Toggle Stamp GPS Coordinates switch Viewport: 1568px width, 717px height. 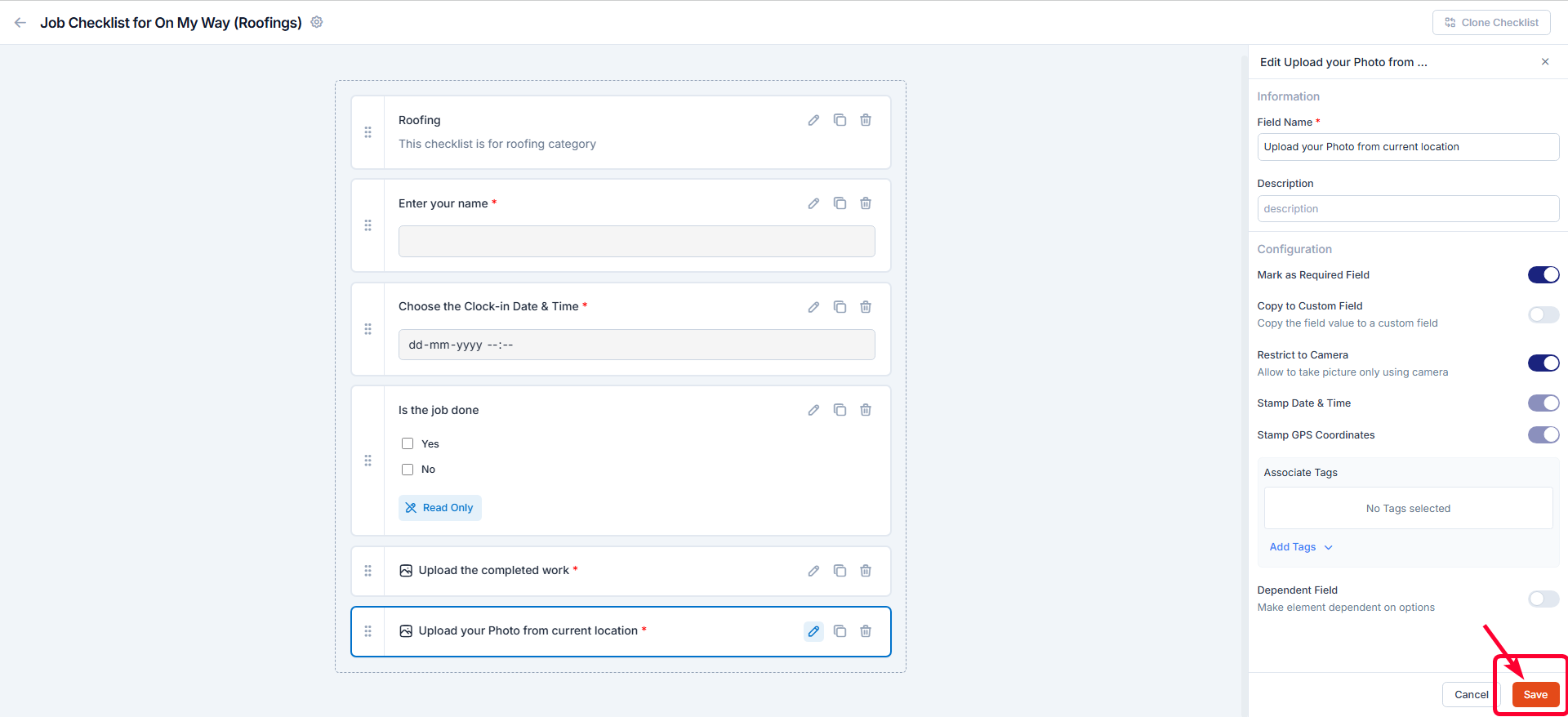[1543, 435]
